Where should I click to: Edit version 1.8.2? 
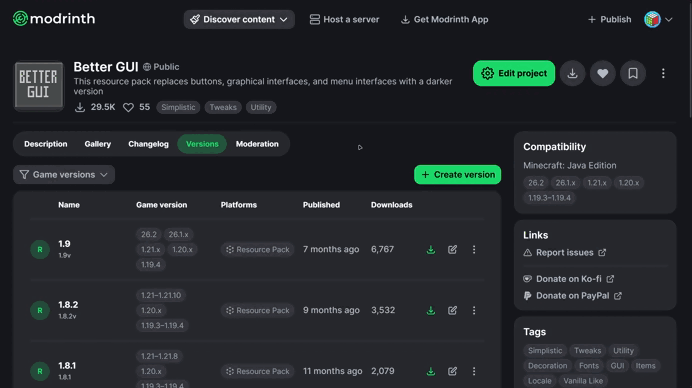coord(452,310)
